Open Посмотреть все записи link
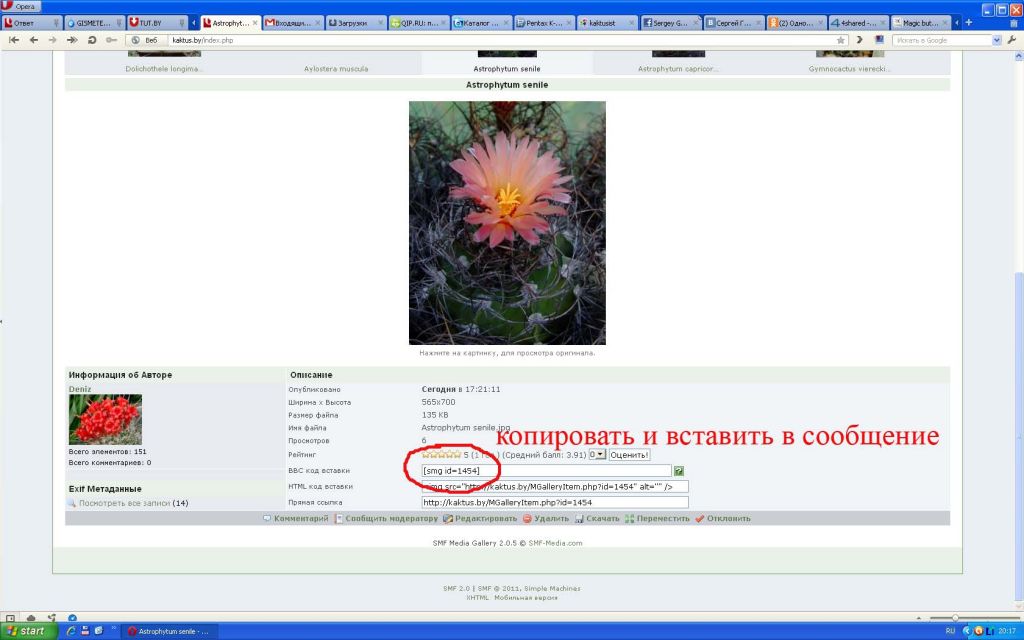Image resolution: width=1024 pixels, height=640 pixels. point(124,503)
